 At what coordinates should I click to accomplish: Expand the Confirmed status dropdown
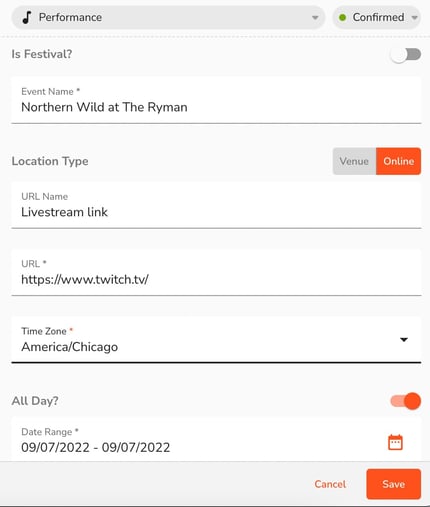377,17
